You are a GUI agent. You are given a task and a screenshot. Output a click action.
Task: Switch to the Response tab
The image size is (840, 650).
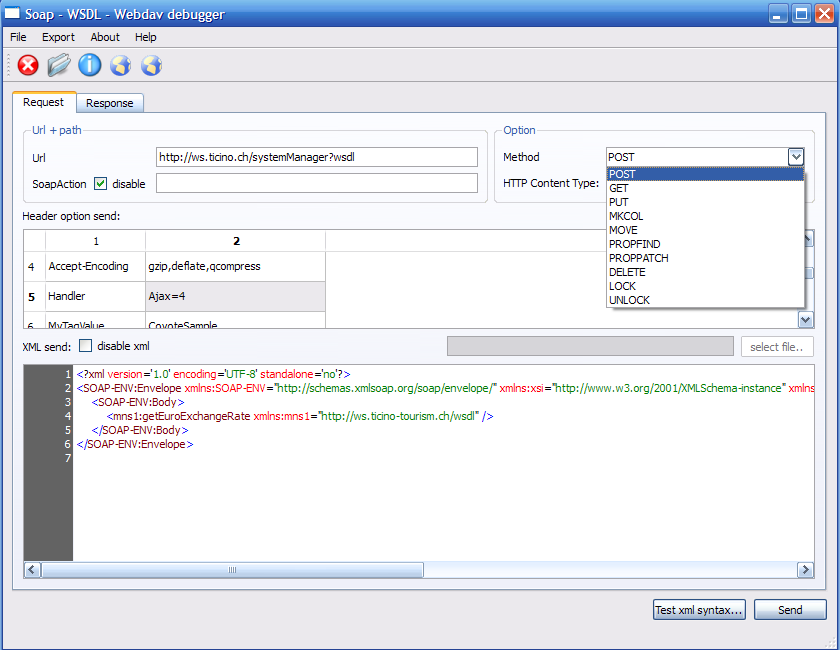pyautogui.click(x=110, y=103)
